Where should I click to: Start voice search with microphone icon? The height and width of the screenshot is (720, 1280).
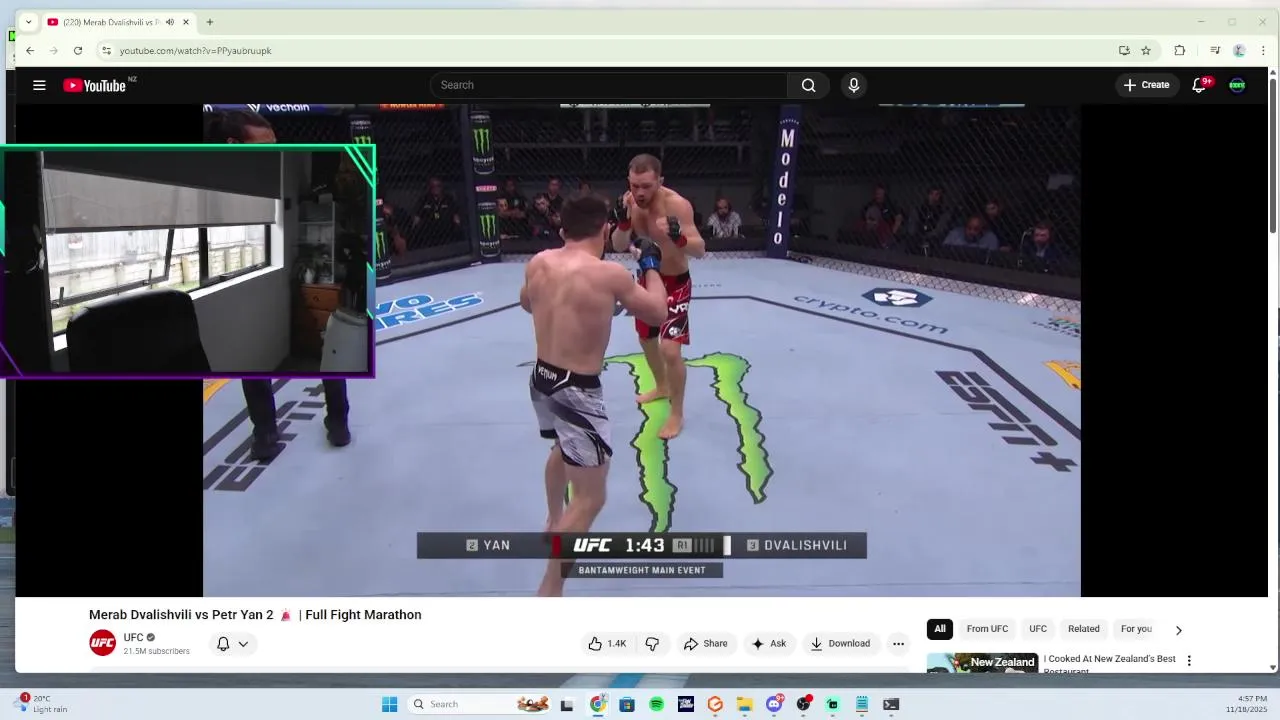tap(853, 85)
